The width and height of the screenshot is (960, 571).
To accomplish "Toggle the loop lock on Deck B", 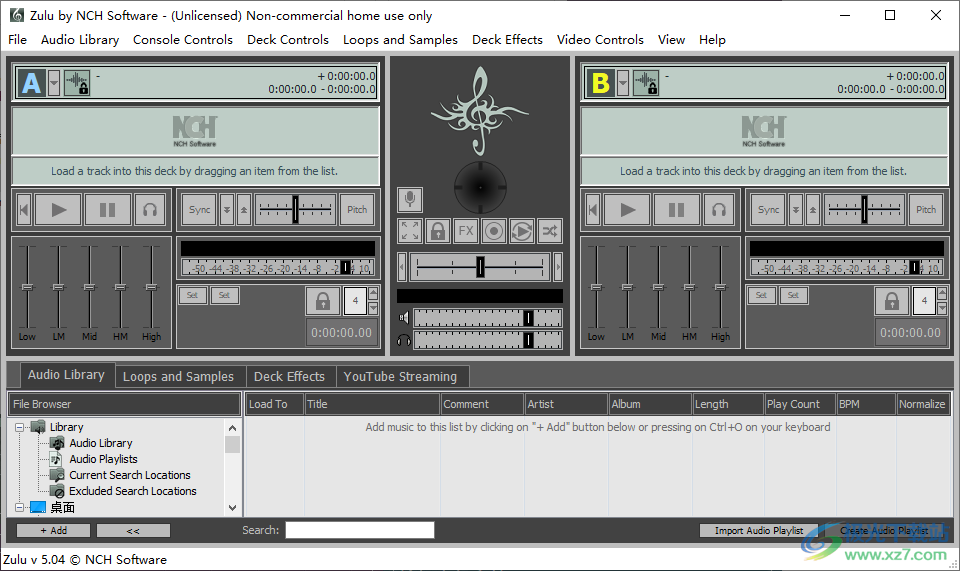I will pyautogui.click(x=891, y=301).
